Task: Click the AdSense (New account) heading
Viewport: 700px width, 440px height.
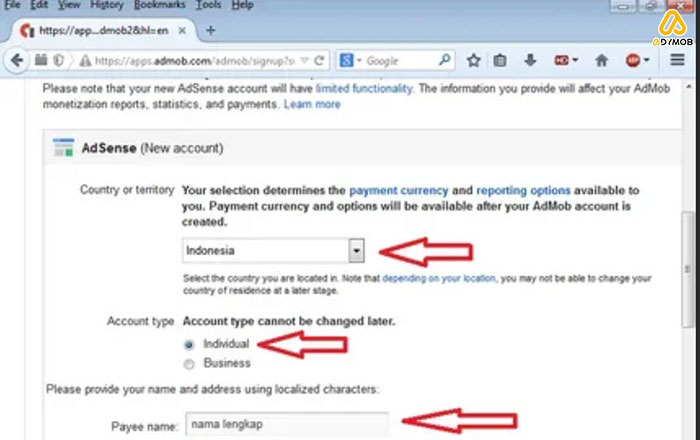Action: click(x=152, y=148)
